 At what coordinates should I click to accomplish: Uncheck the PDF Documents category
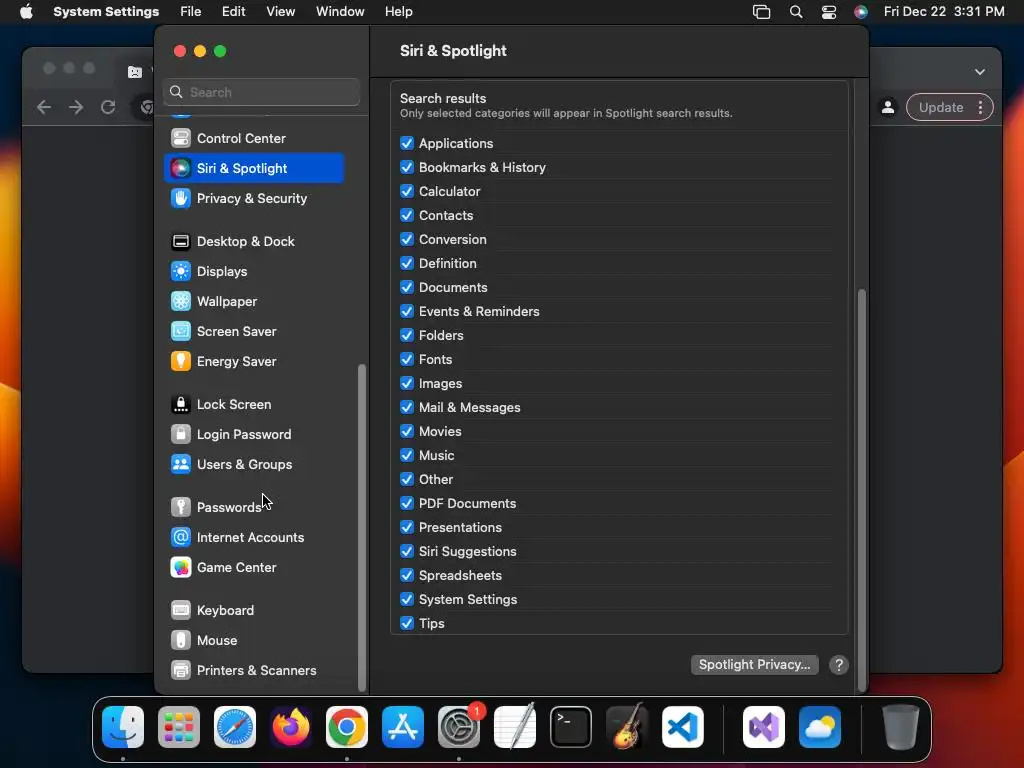coord(407,504)
